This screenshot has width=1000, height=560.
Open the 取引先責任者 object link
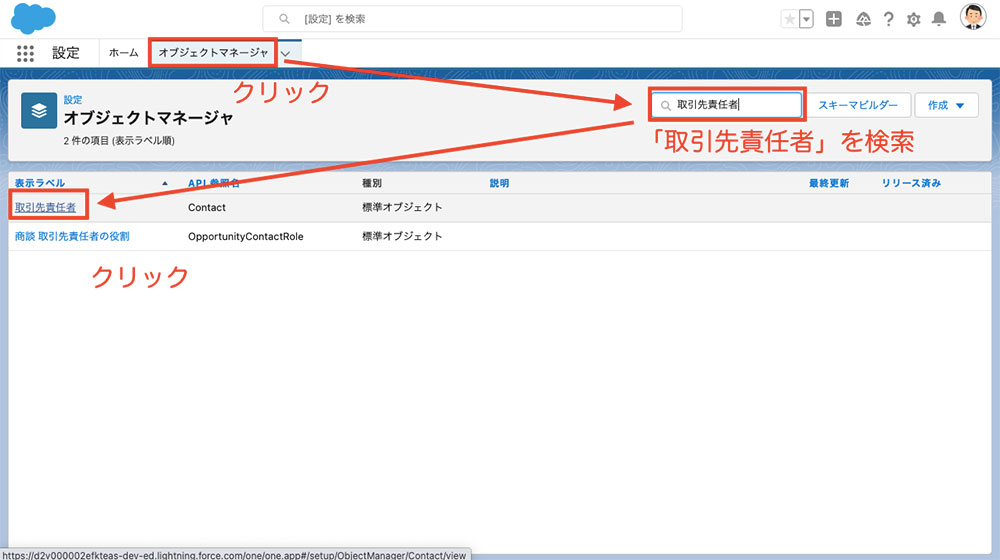(x=45, y=207)
